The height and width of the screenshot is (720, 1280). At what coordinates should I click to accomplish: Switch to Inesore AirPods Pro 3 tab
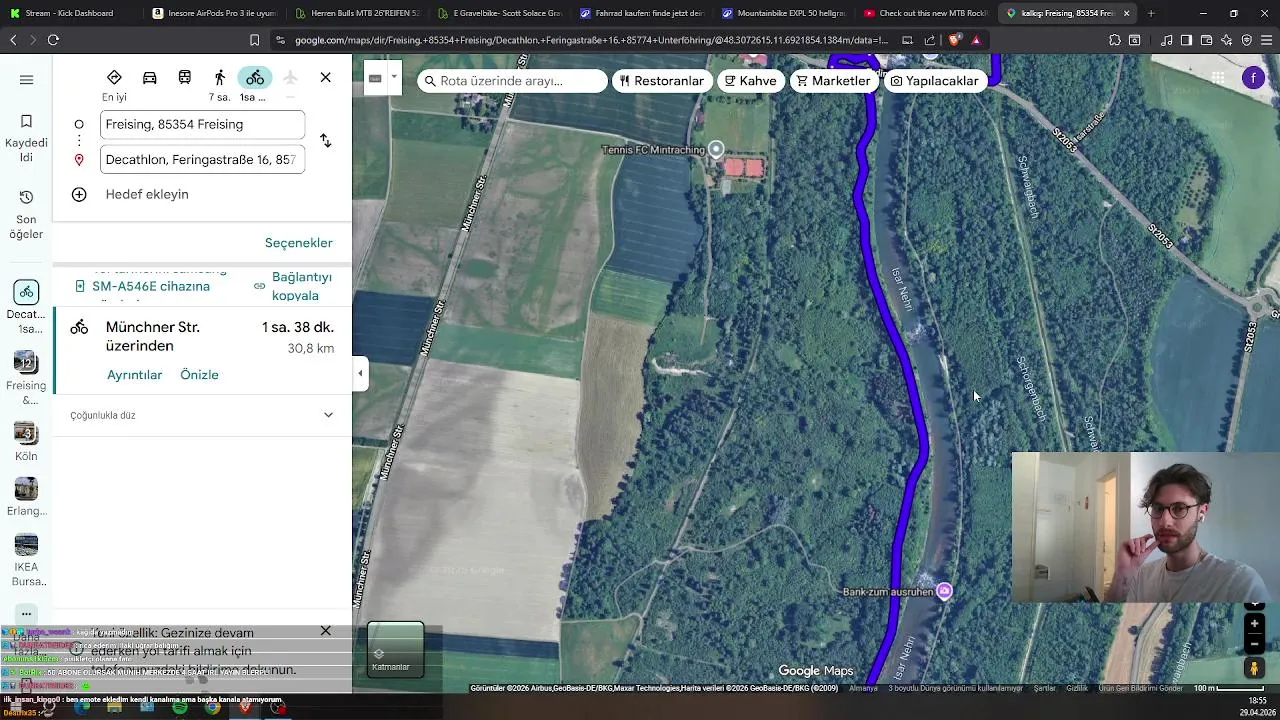pos(213,13)
